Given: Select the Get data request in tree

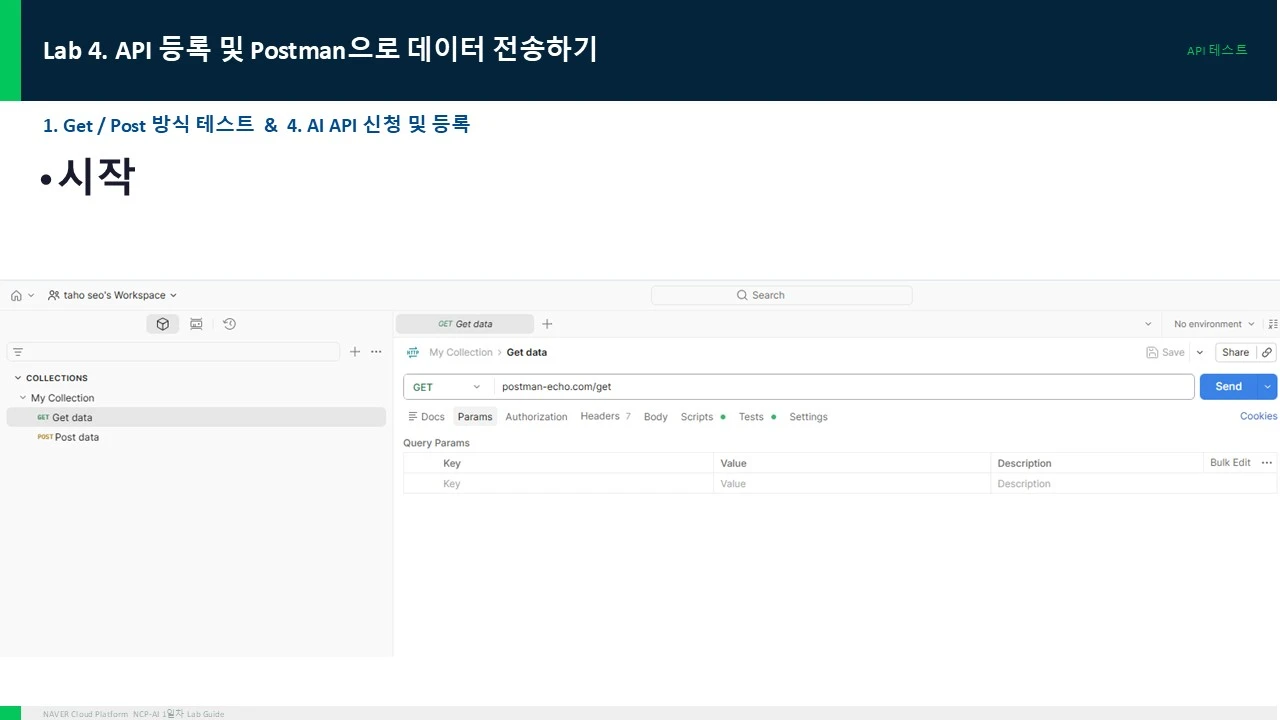Looking at the screenshot, I should point(196,417).
